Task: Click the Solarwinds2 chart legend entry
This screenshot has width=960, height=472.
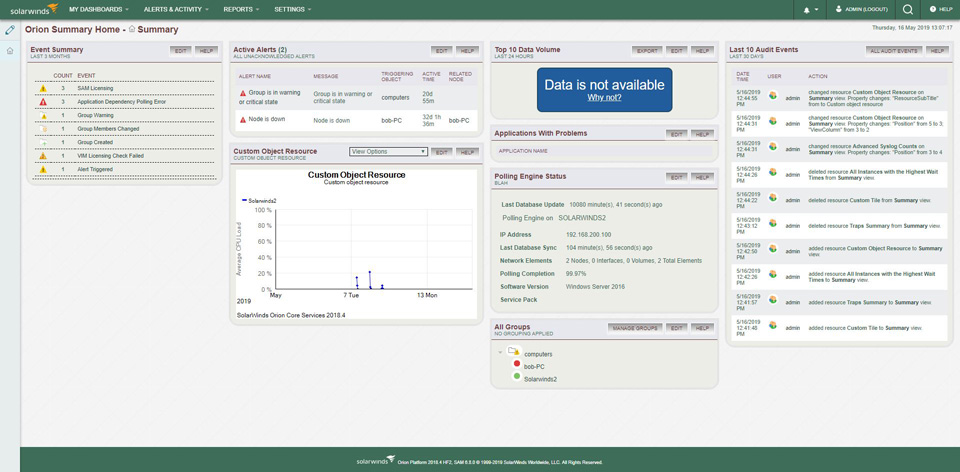Action: pos(258,200)
